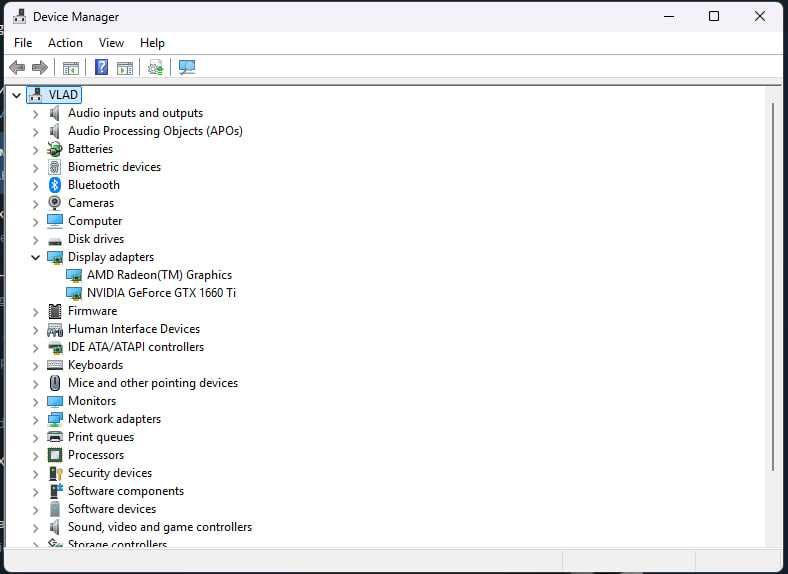Expand the Keyboards category arrow
Viewport: 788px width, 574px height.
pos(35,365)
